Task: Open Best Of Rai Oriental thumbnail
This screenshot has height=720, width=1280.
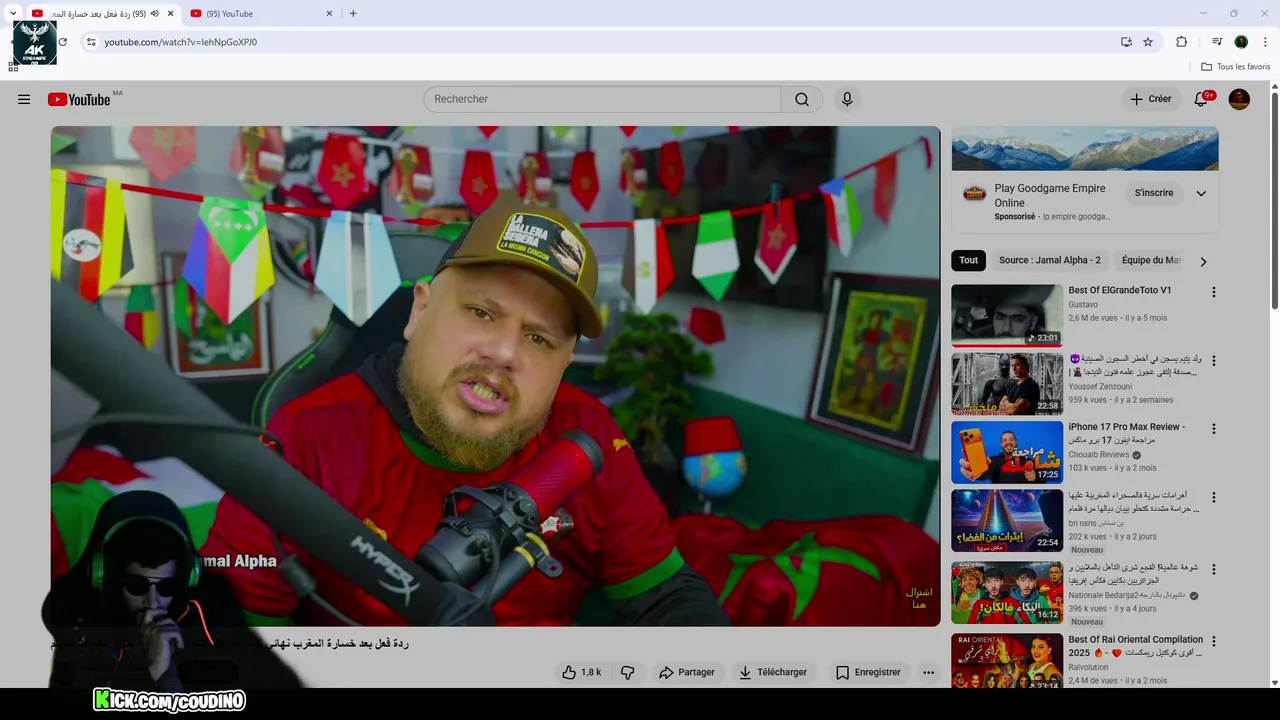Action: coord(1007,660)
